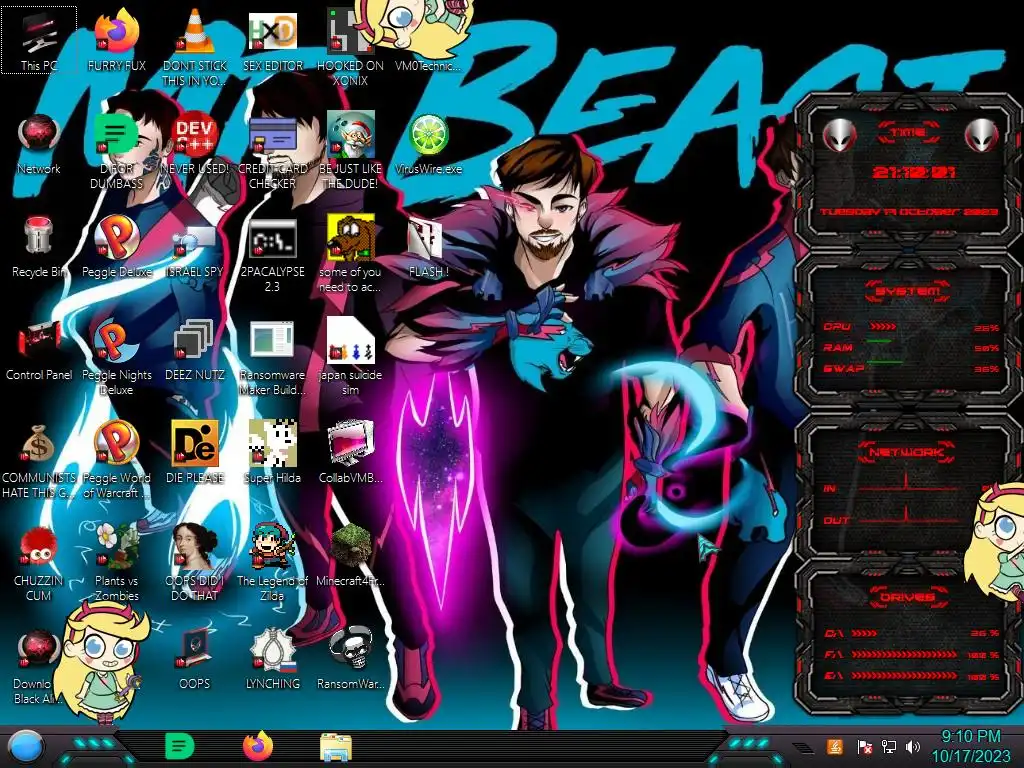Open the DIE PLEASE shortcut with De icon

195,452
